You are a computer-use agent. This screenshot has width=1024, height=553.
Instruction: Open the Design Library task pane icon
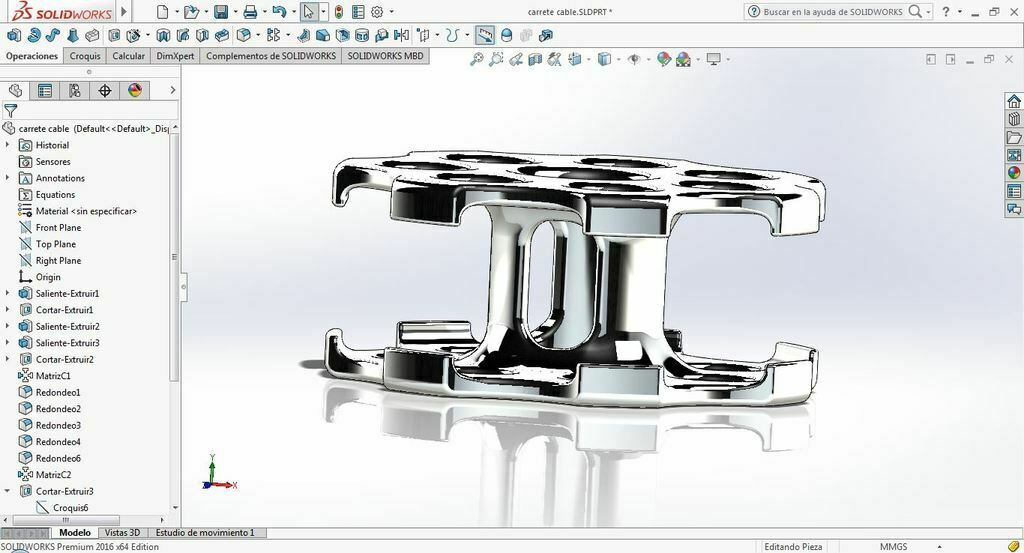pos(1014,119)
